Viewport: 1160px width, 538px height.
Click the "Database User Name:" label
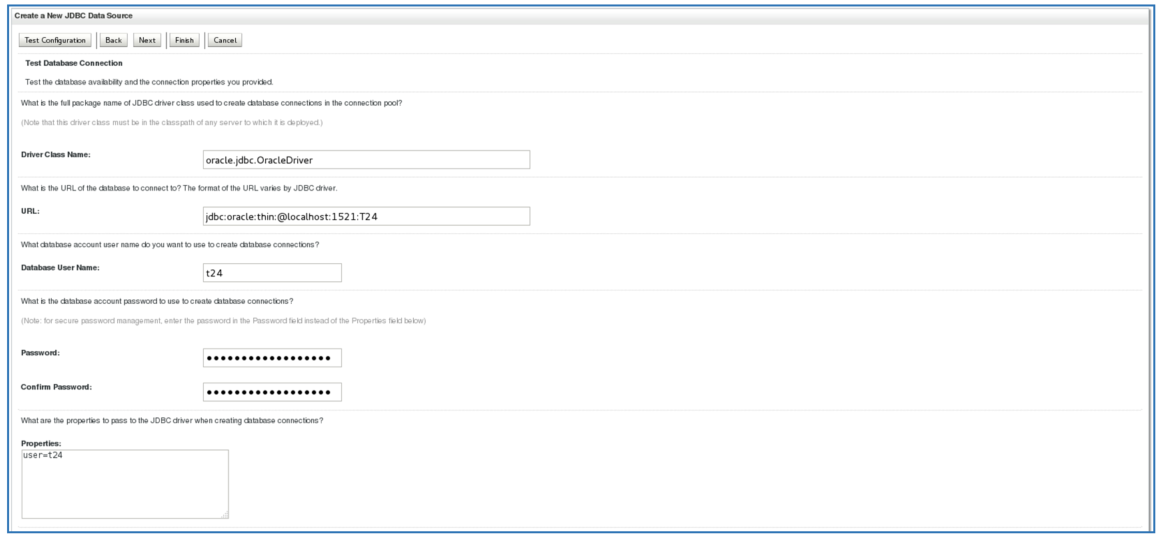pyautogui.click(x=60, y=268)
